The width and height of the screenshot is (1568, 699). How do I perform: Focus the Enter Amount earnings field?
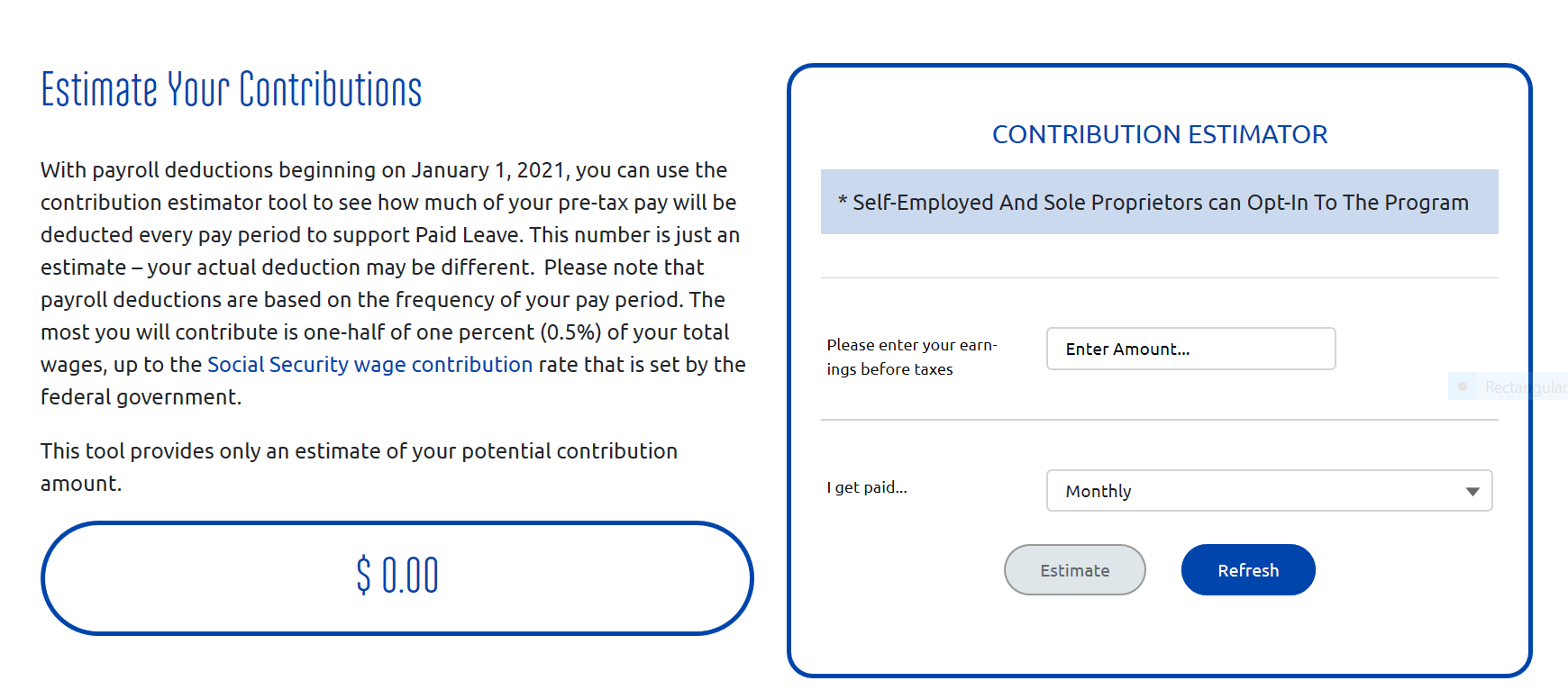click(1190, 349)
